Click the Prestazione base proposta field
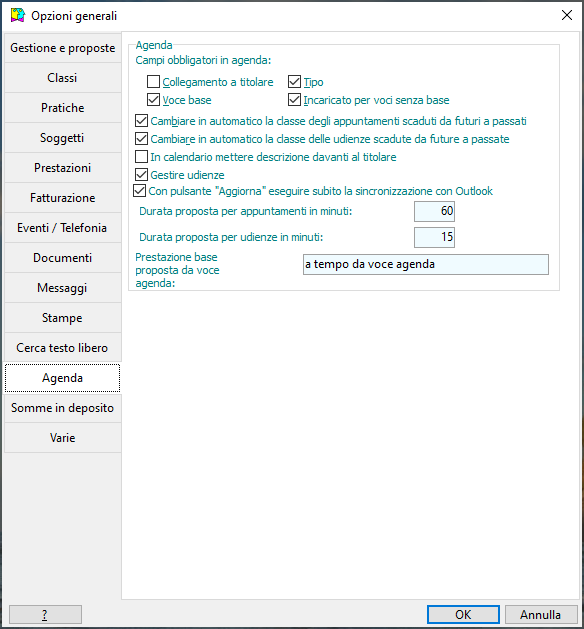This screenshot has height=629, width=584. point(426,264)
